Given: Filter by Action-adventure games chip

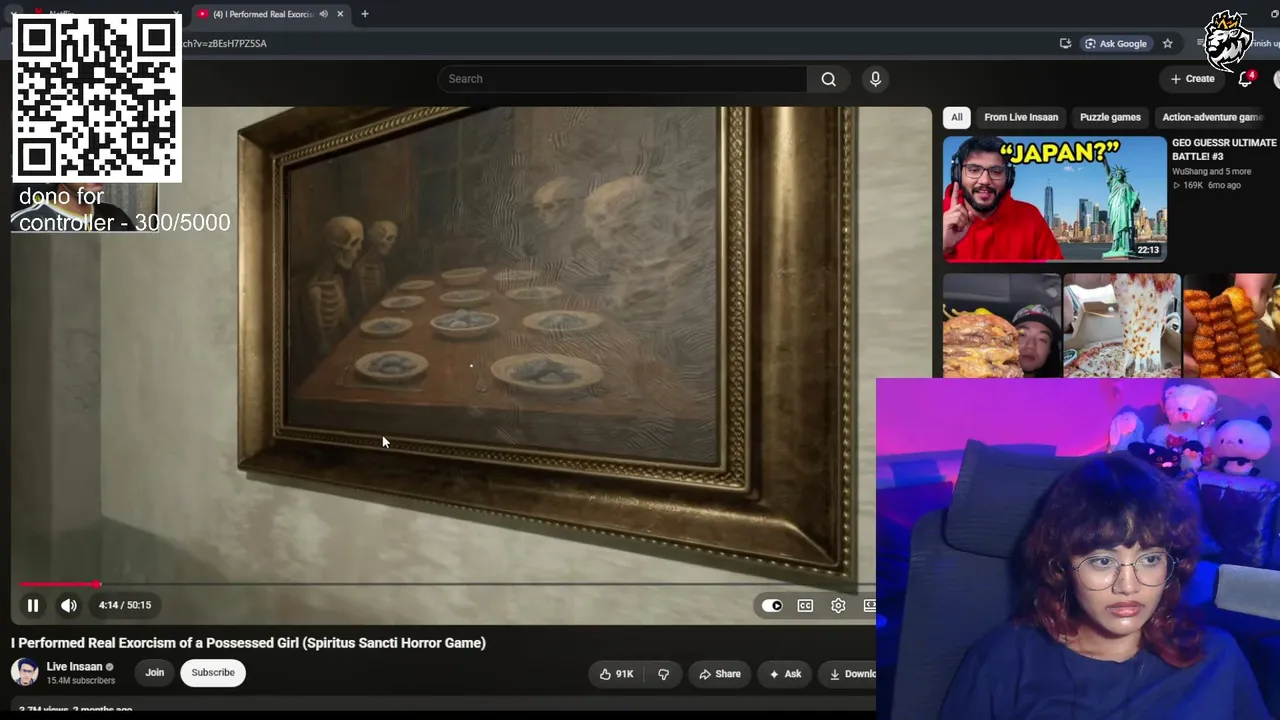Looking at the screenshot, I should [1215, 117].
